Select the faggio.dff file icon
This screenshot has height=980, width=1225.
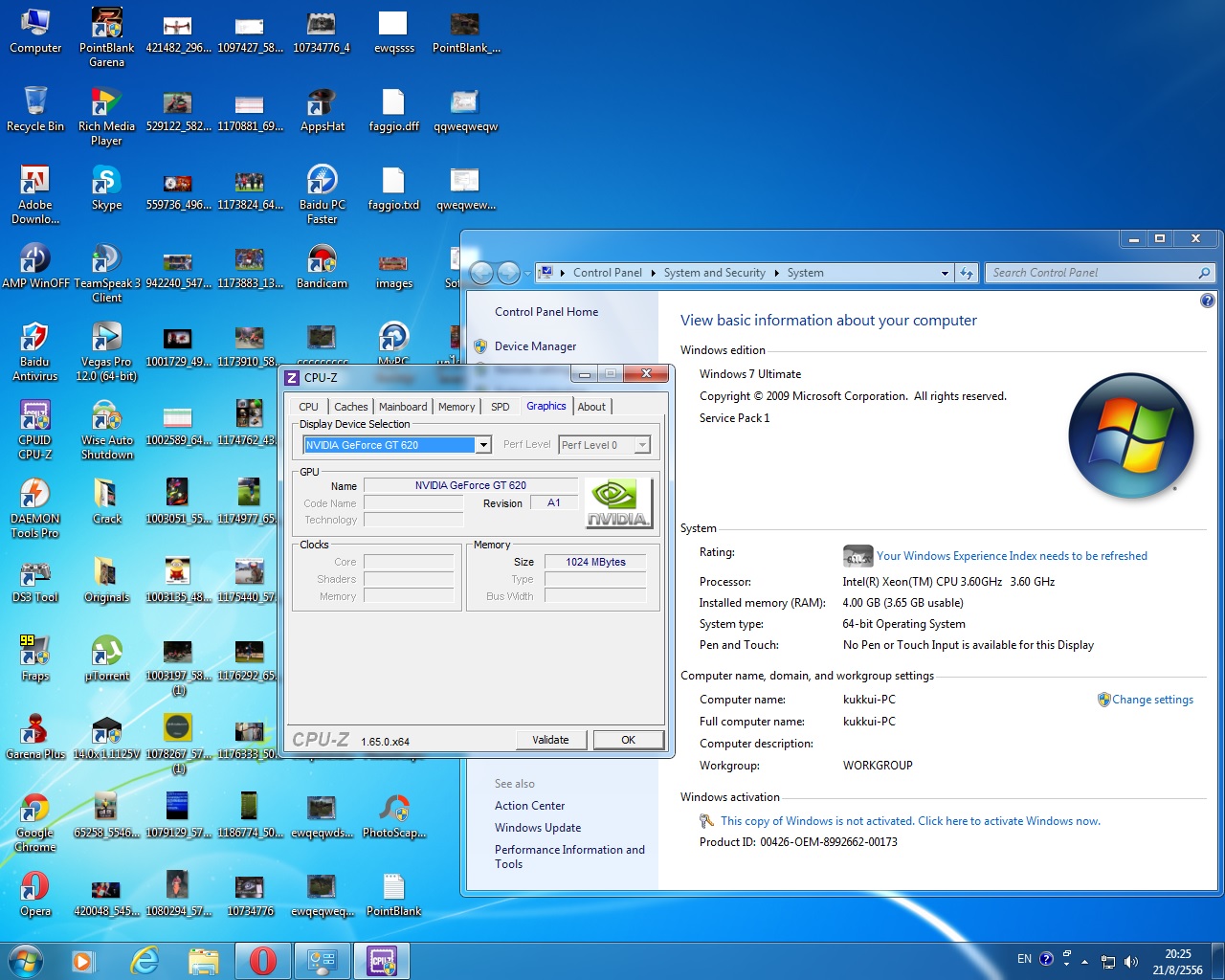click(394, 110)
